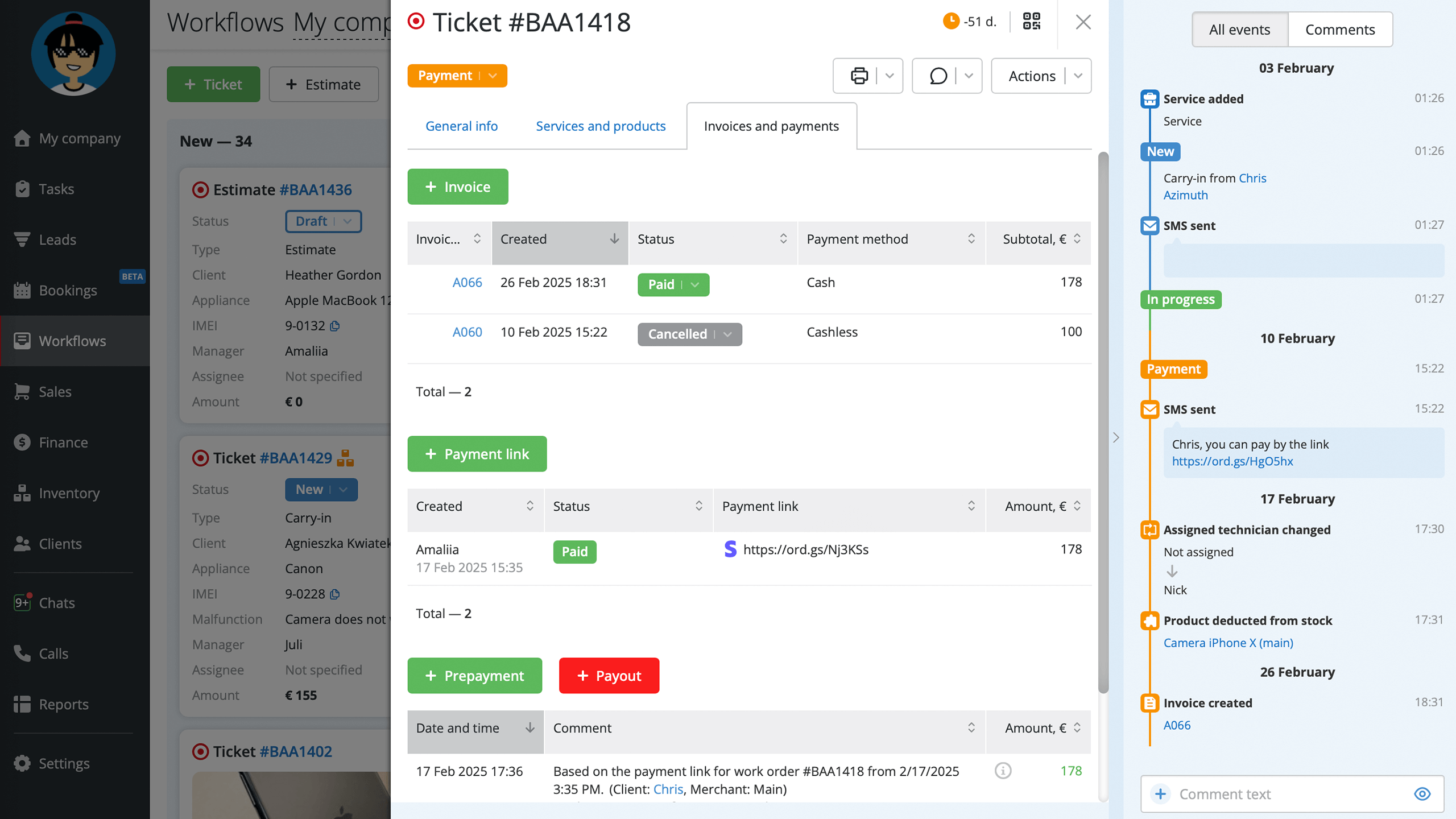The height and width of the screenshot is (819, 1456).
Task: Open the Inventory section in sidebar
Action: (x=69, y=493)
